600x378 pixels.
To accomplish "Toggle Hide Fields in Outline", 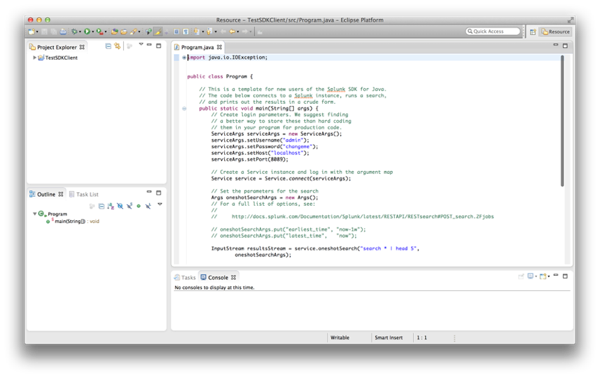I will 120,206.
